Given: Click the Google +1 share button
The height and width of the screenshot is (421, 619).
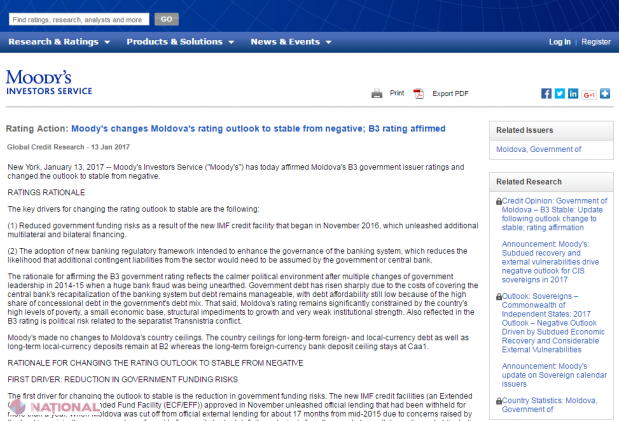Looking at the screenshot, I should click(590, 93).
